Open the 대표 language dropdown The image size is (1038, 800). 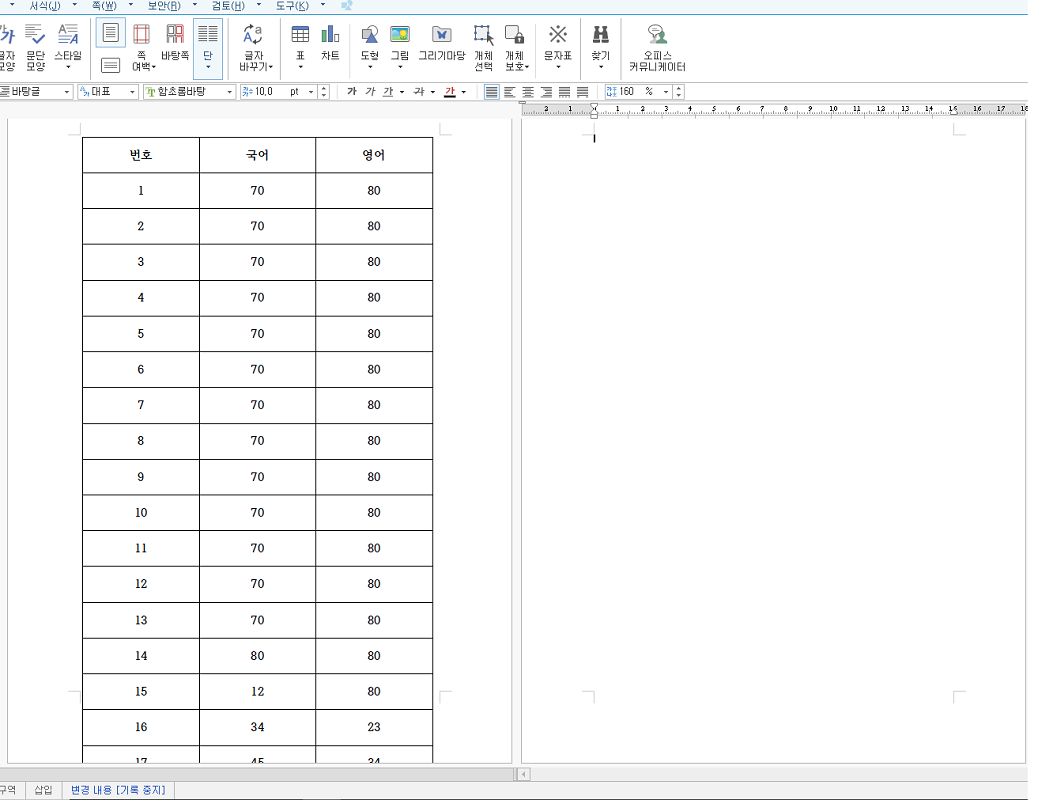tap(132, 91)
